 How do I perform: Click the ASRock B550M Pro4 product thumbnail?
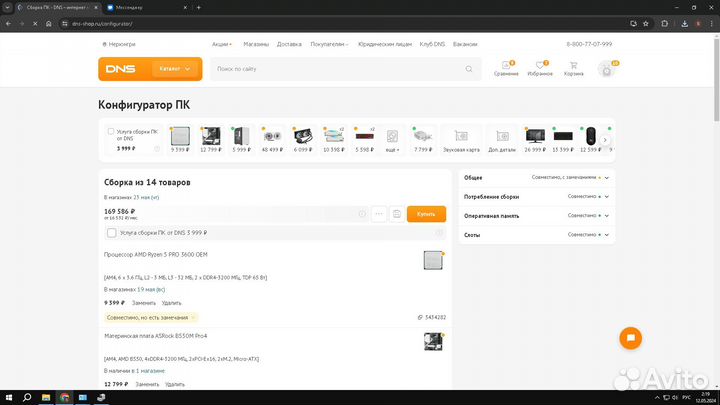(433, 342)
